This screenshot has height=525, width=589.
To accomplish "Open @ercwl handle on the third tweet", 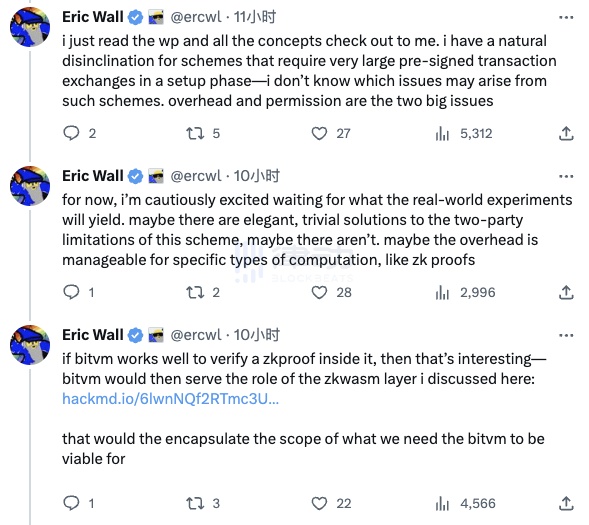I will [x=196, y=335].
